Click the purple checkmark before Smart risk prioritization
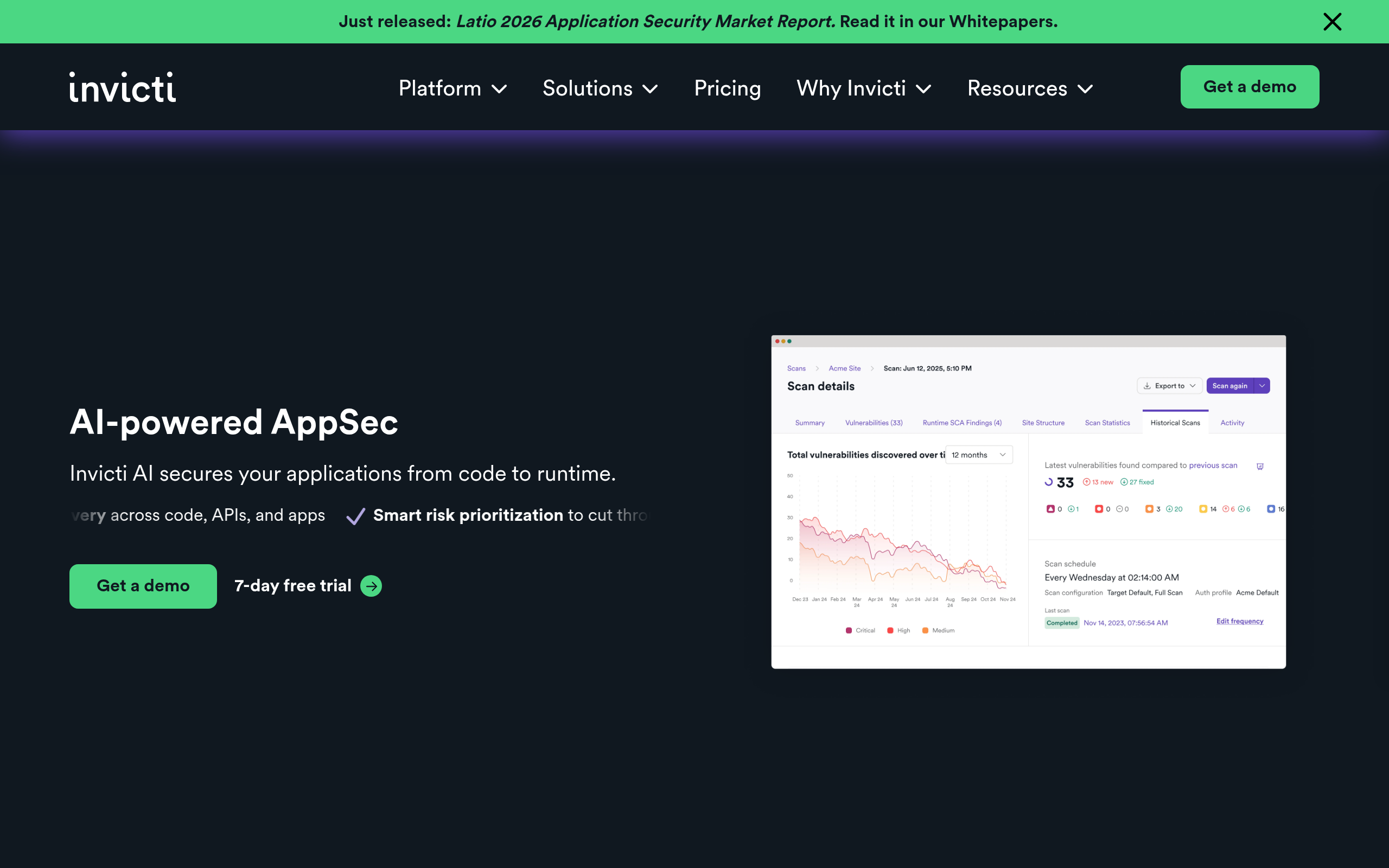 tap(356, 516)
